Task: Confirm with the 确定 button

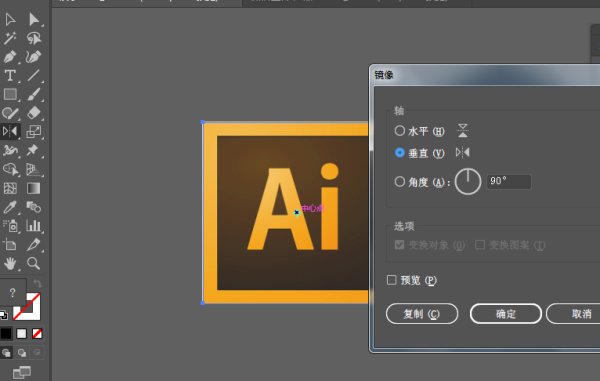Action: pos(506,314)
